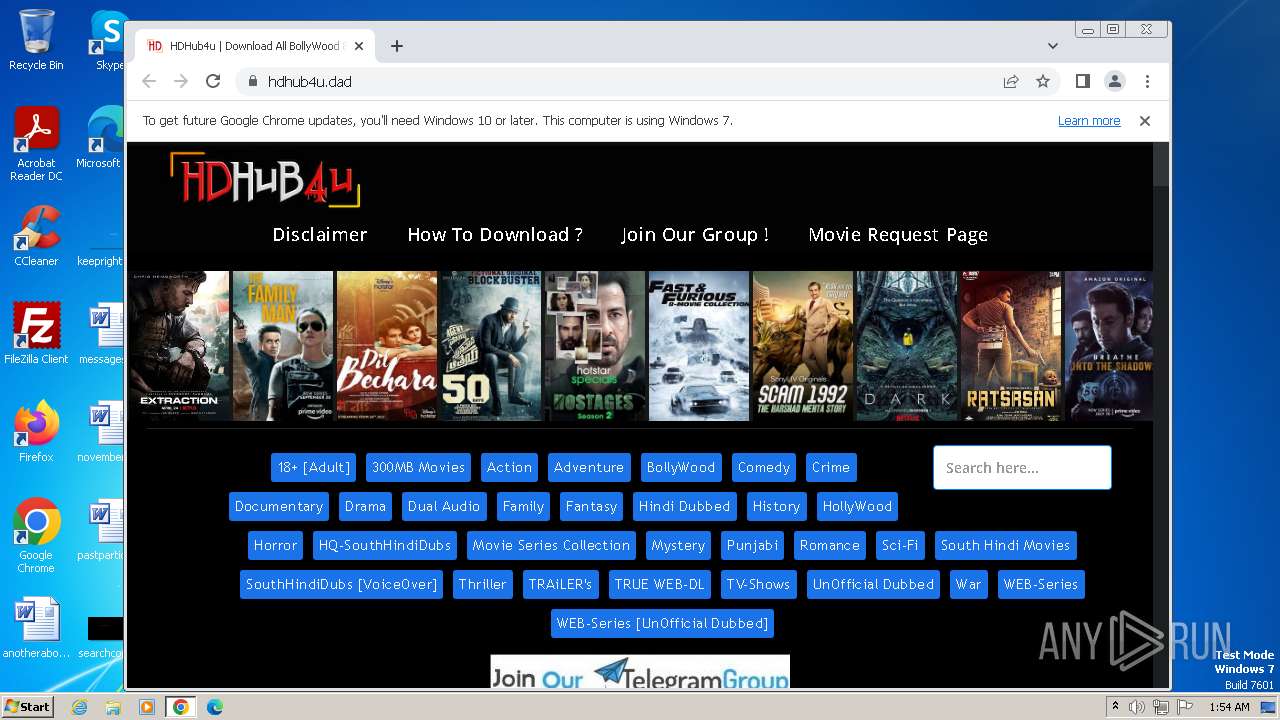Open Acrobat Reader DC desktop icon
Viewport: 1280px width, 720px height.
[36, 144]
